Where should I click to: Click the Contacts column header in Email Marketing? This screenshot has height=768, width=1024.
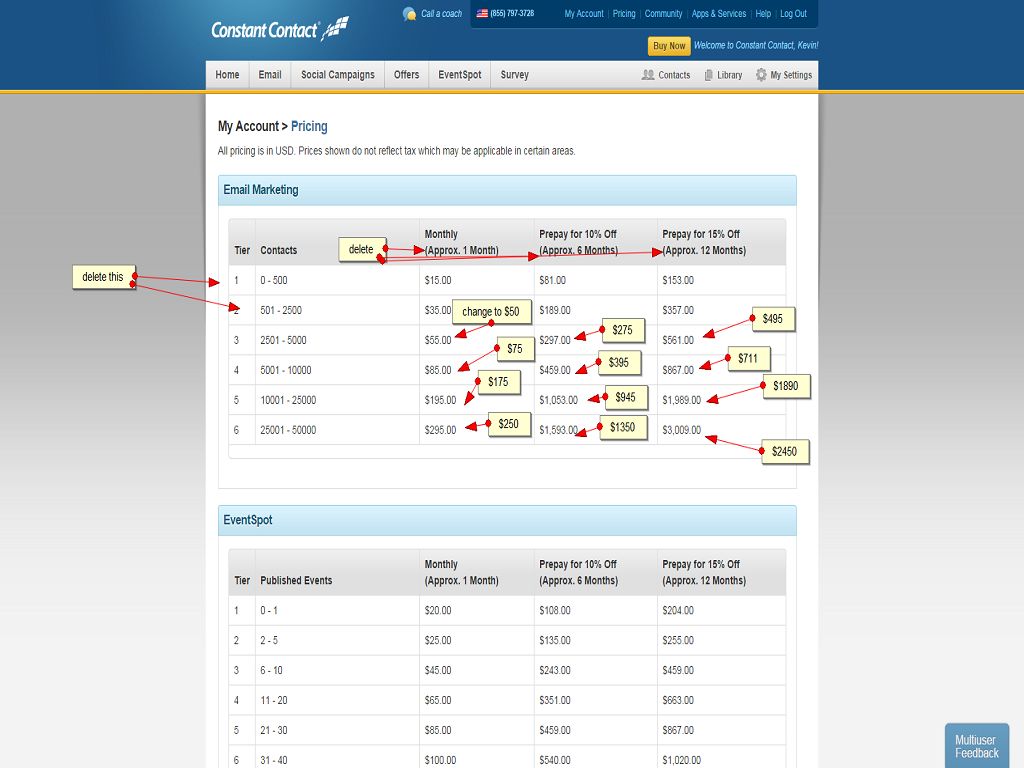click(x=278, y=251)
